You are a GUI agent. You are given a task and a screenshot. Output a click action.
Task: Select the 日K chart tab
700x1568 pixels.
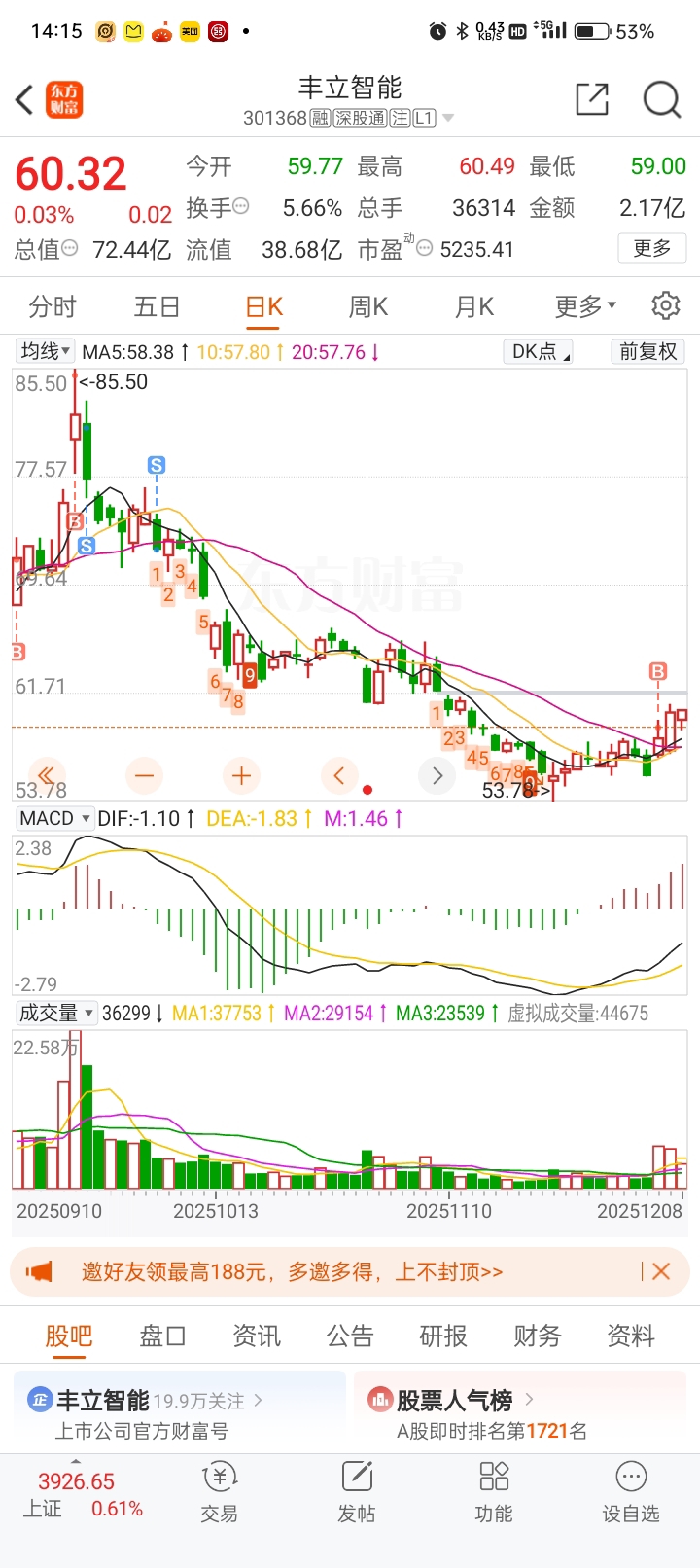[x=263, y=307]
